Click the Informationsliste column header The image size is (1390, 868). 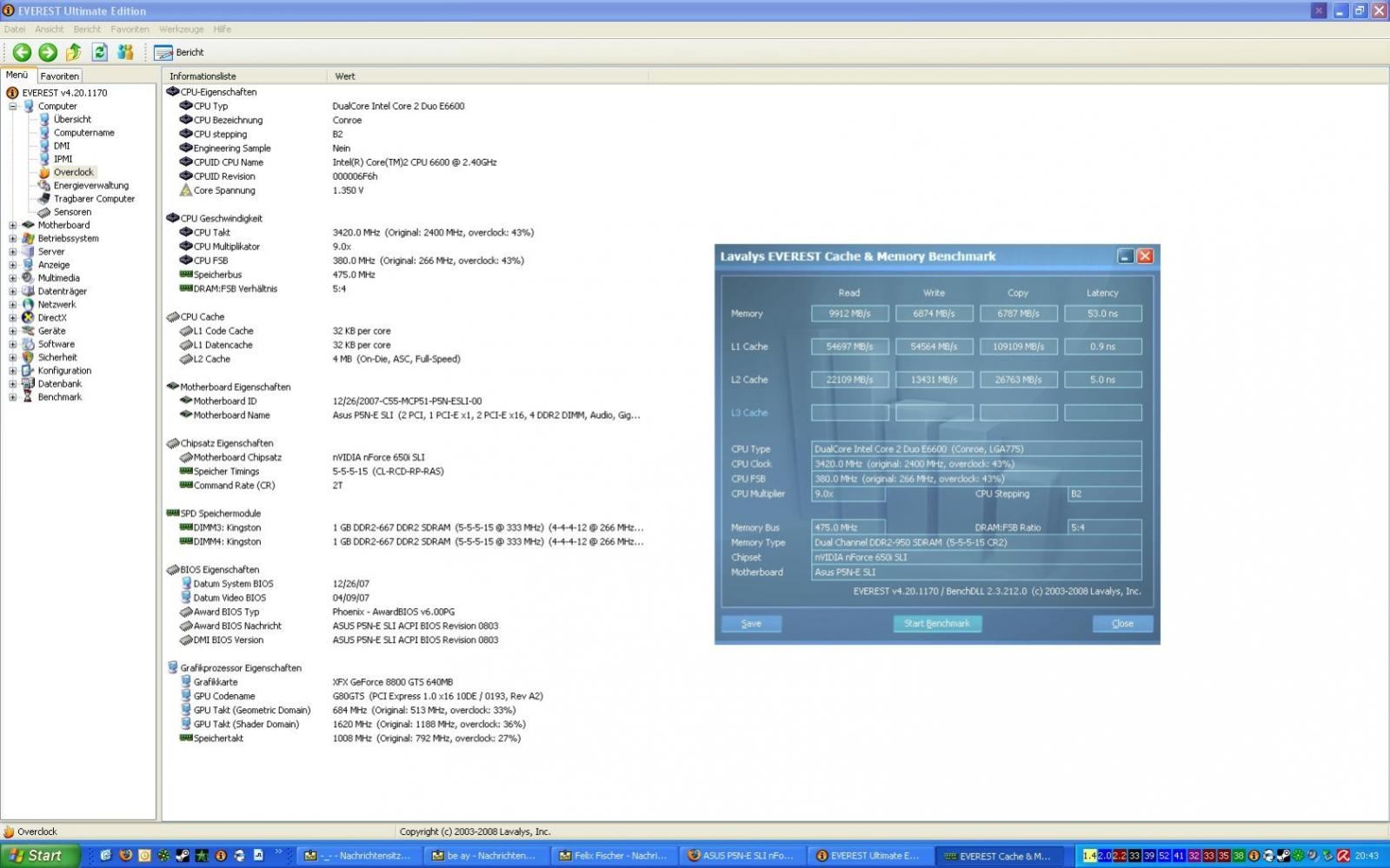244,76
